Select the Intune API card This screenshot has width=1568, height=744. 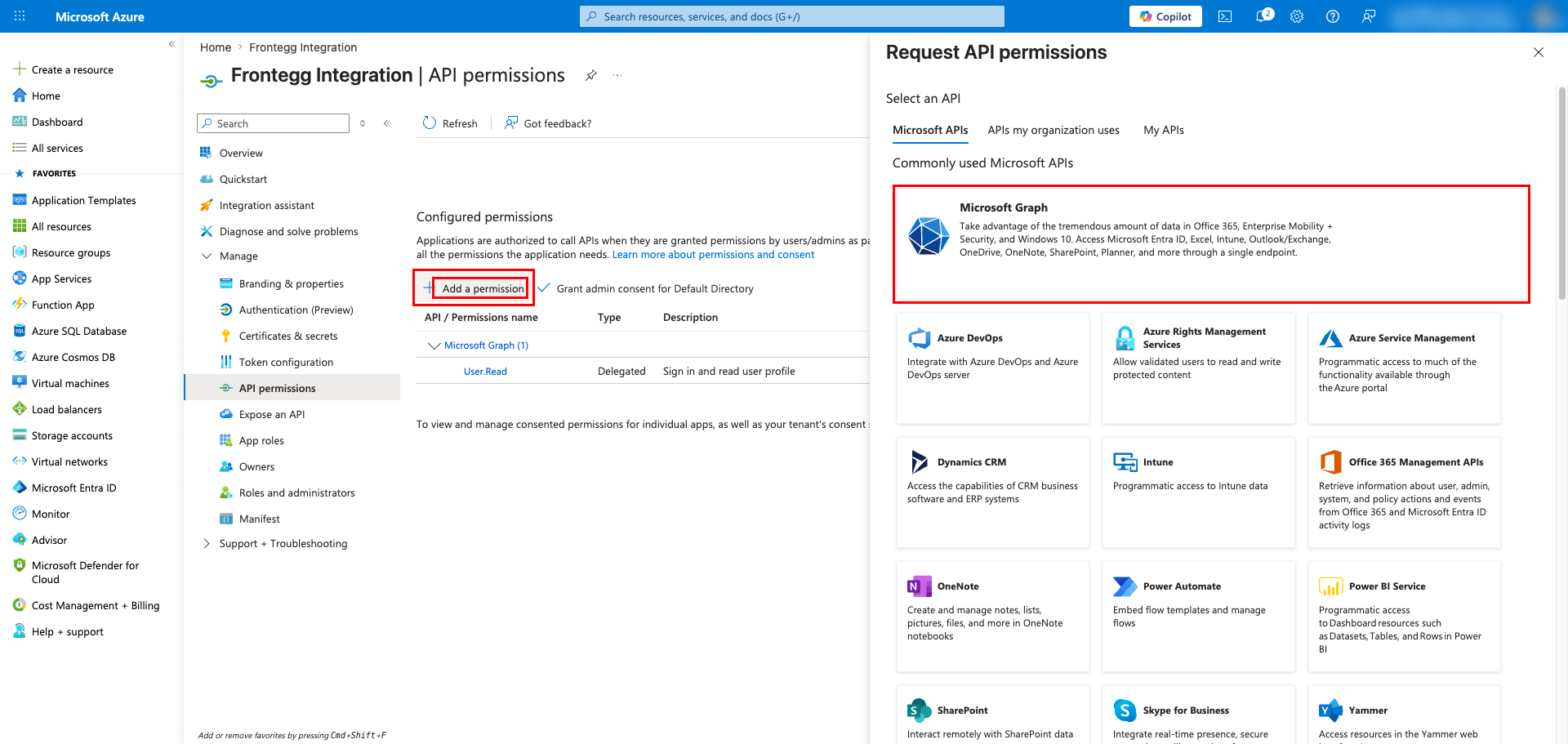pyautogui.click(x=1199, y=492)
